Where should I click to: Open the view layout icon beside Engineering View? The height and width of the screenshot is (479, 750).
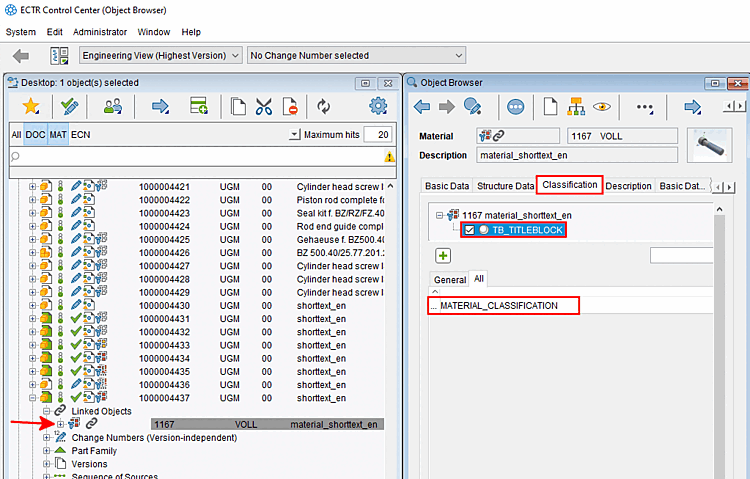pos(59,56)
